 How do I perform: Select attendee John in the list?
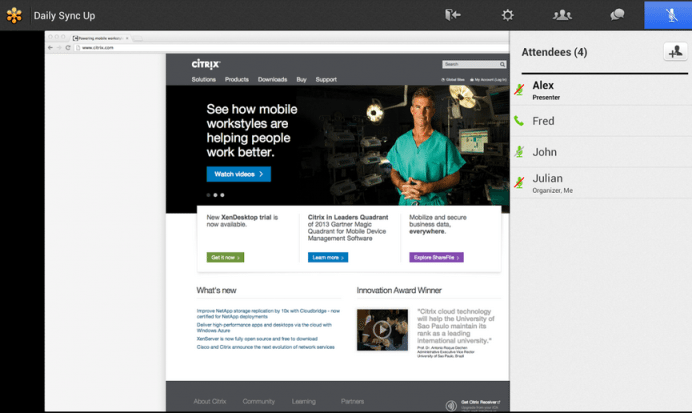click(601, 152)
